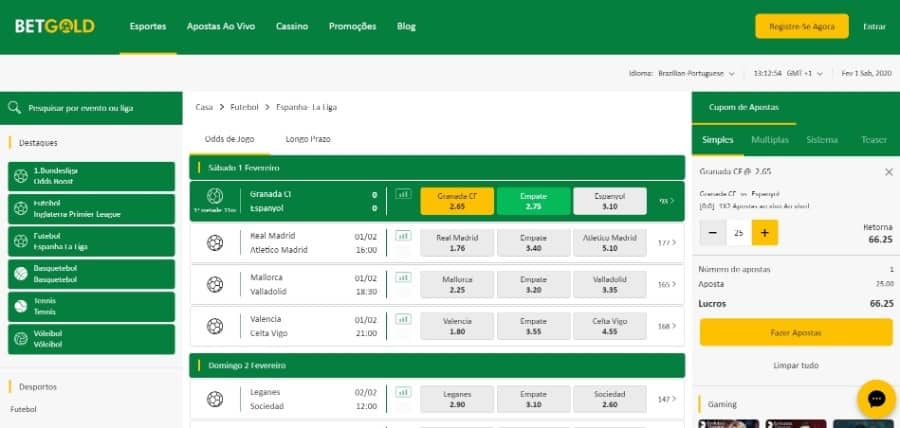Decrease stake with minus button

(713, 232)
